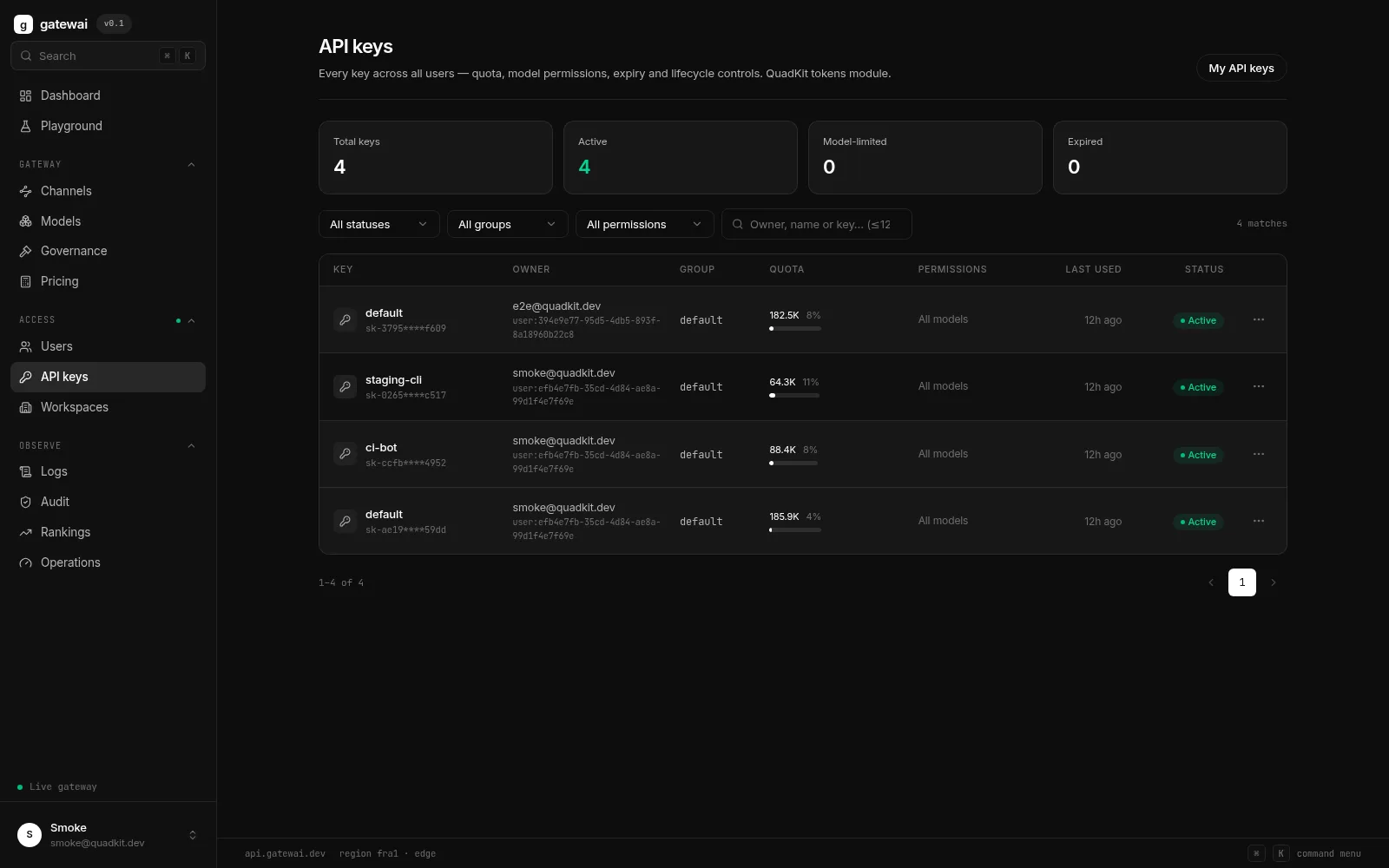Click the Live gateway status indicator
Screen dimensions: 1389x868
(x=57, y=787)
